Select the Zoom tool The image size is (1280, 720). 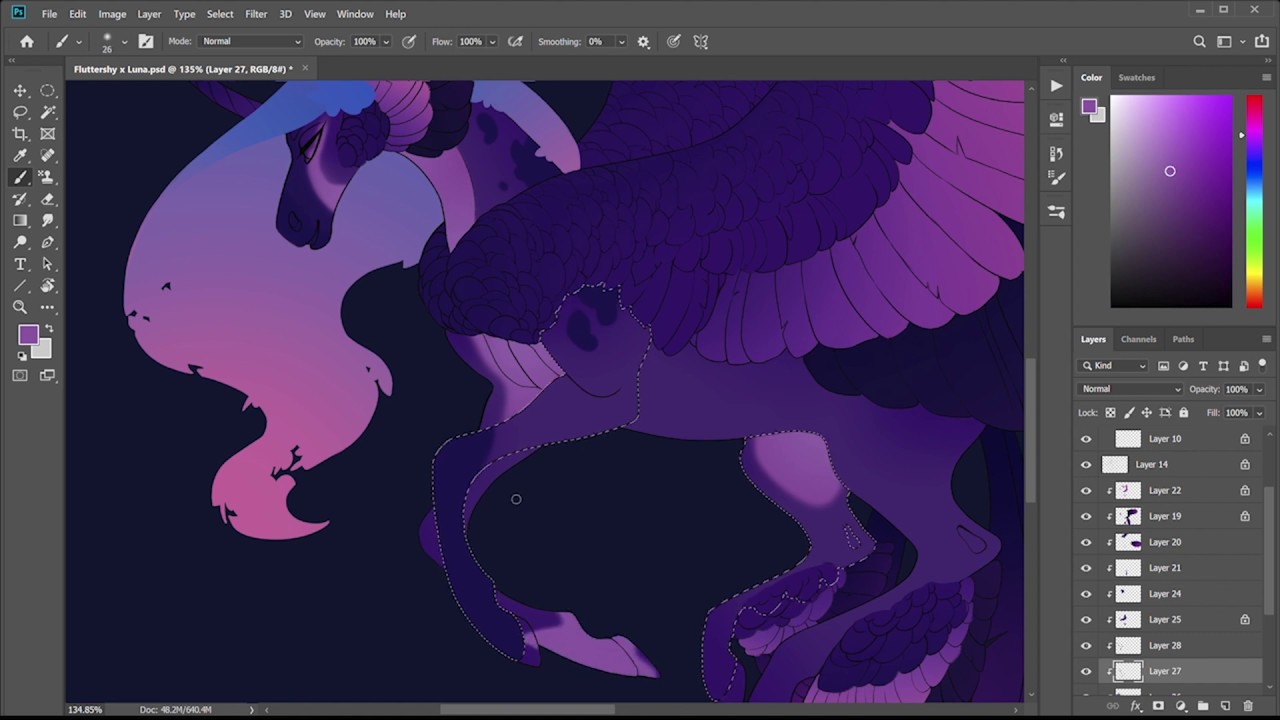[20, 308]
